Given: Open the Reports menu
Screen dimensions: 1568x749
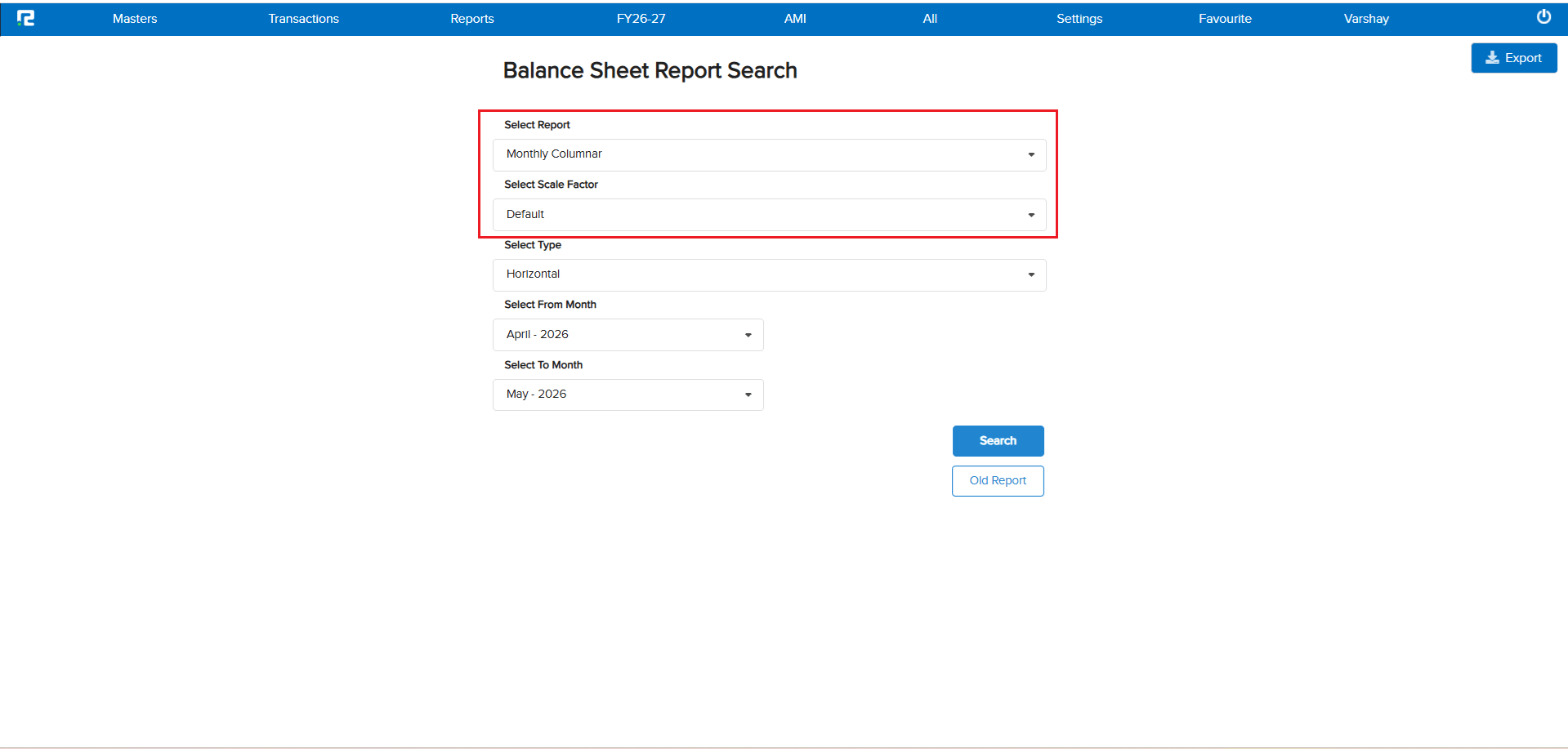Looking at the screenshot, I should pyautogui.click(x=472, y=19).
